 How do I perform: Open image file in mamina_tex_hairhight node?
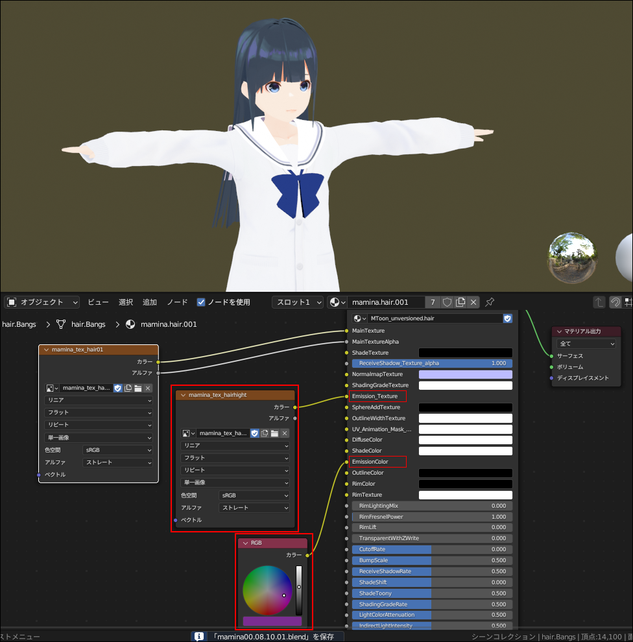point(274,433)
